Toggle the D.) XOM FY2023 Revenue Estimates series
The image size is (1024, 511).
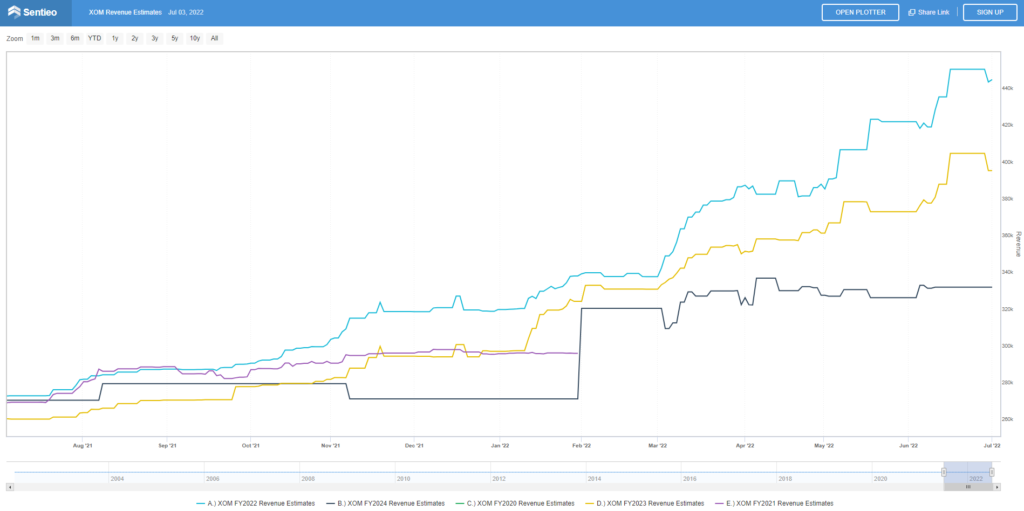click(645, 503)
